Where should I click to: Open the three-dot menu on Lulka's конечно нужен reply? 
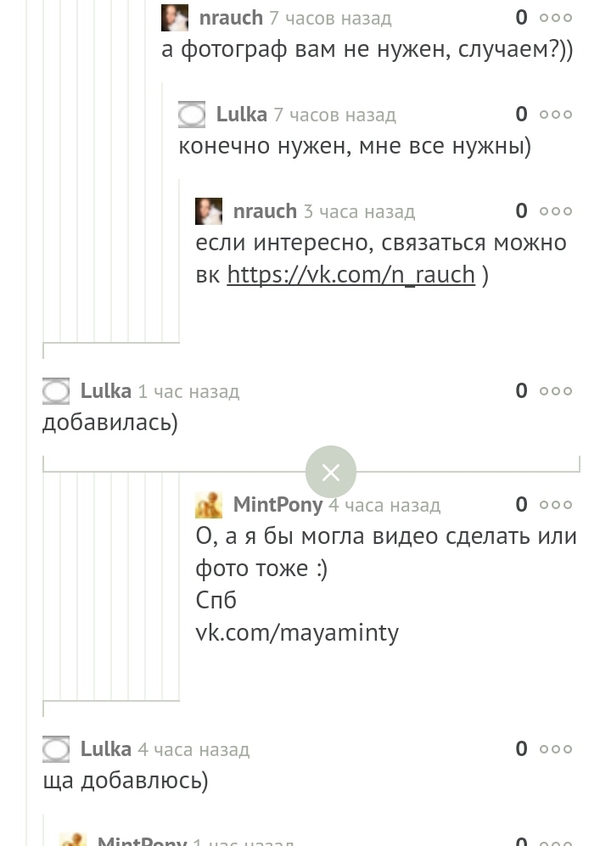556,114
